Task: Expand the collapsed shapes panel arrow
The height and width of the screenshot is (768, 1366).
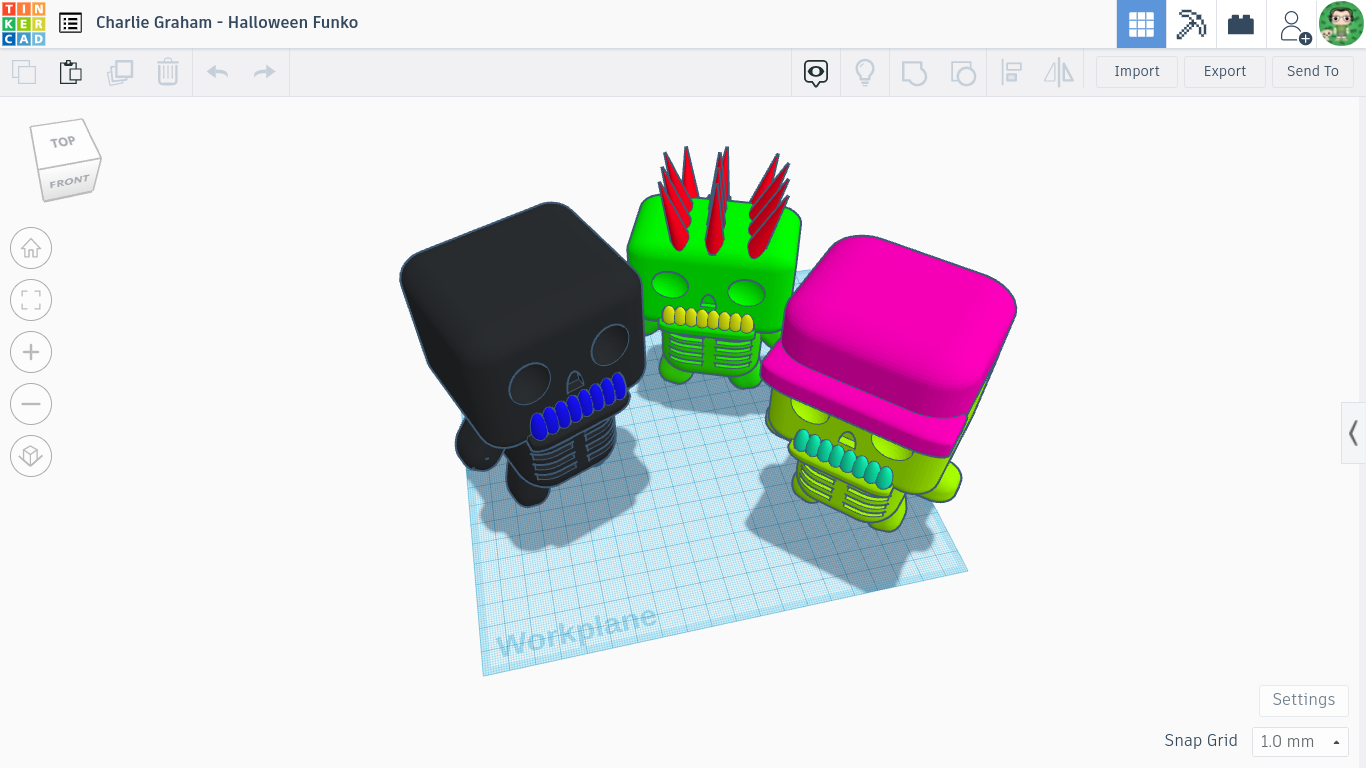Action: click(1354, 433)
